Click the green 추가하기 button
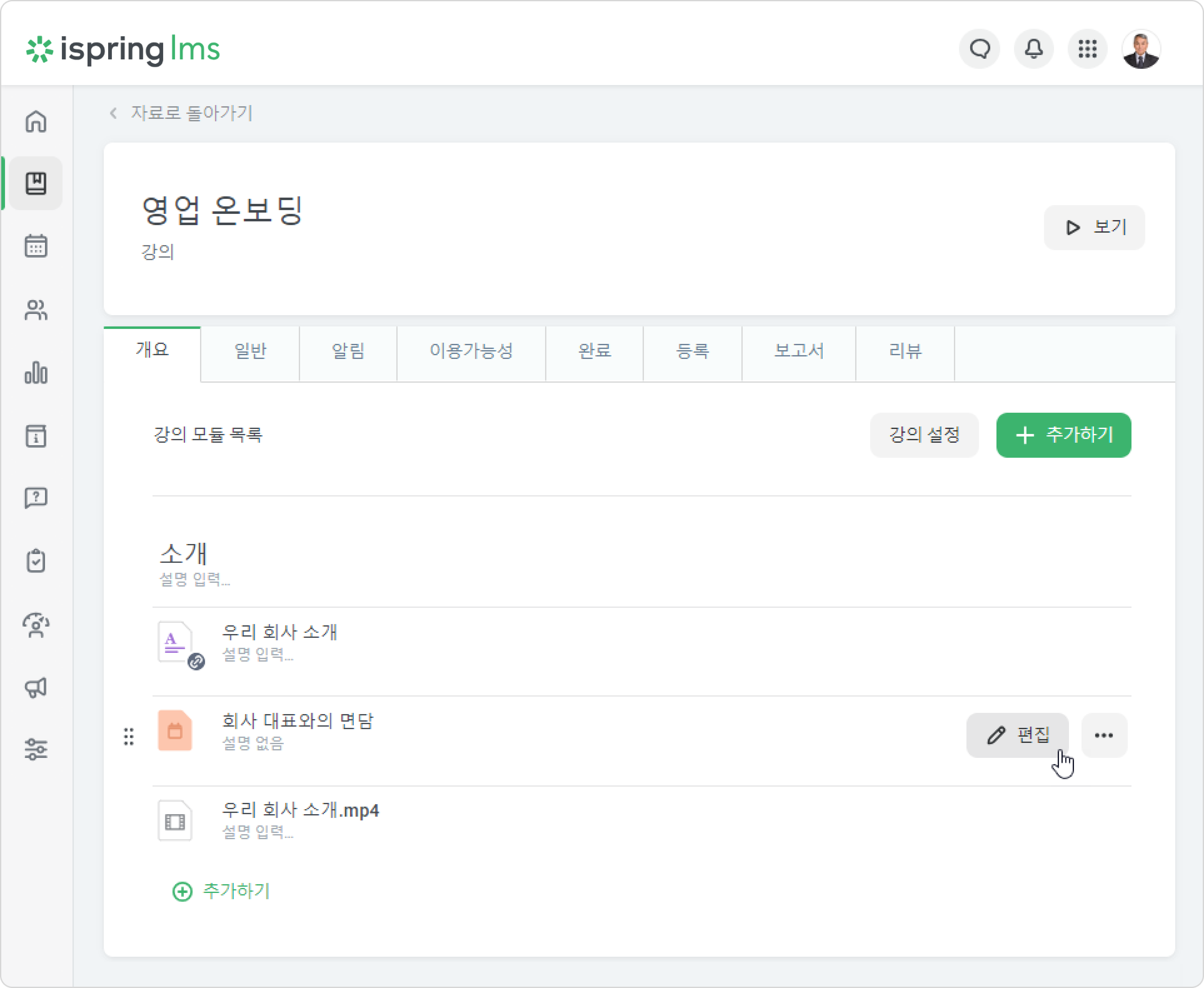 point(1063,436)
